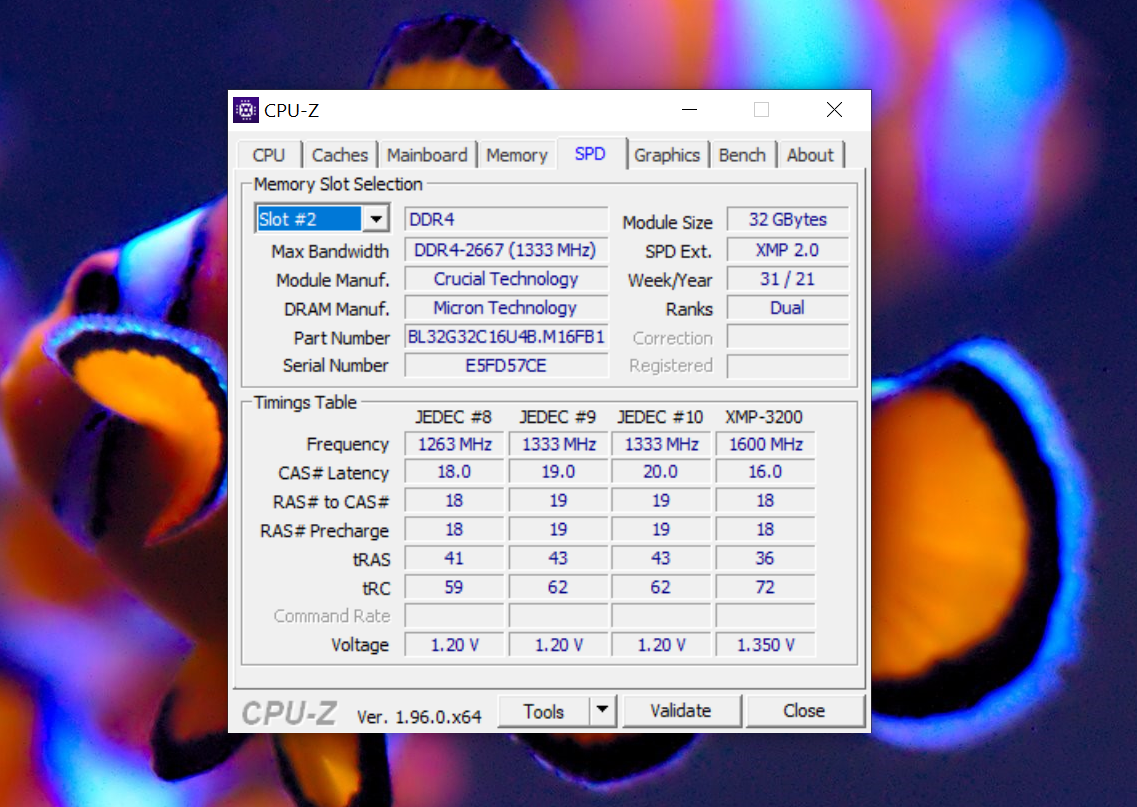The height and width of the screenshot is (807, 1137).
Task: Select the SPD tab
Action: pos(590,154)
